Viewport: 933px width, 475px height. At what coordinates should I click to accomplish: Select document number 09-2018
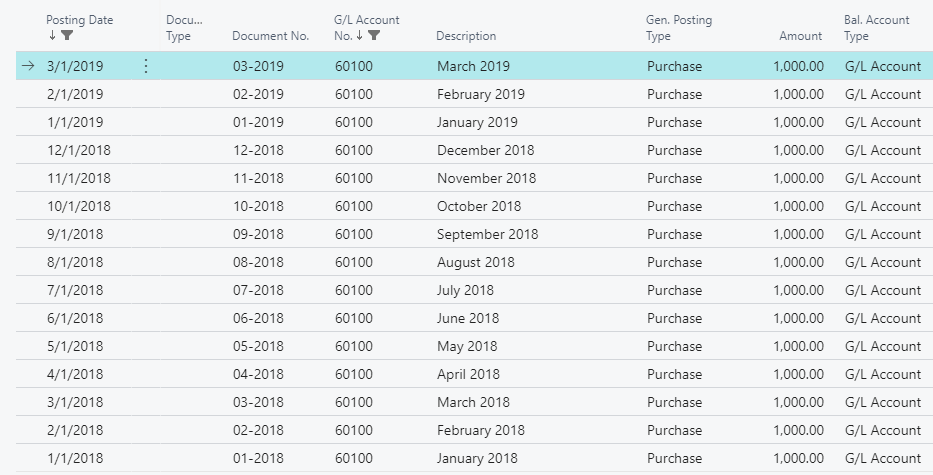tap(258, 234)
